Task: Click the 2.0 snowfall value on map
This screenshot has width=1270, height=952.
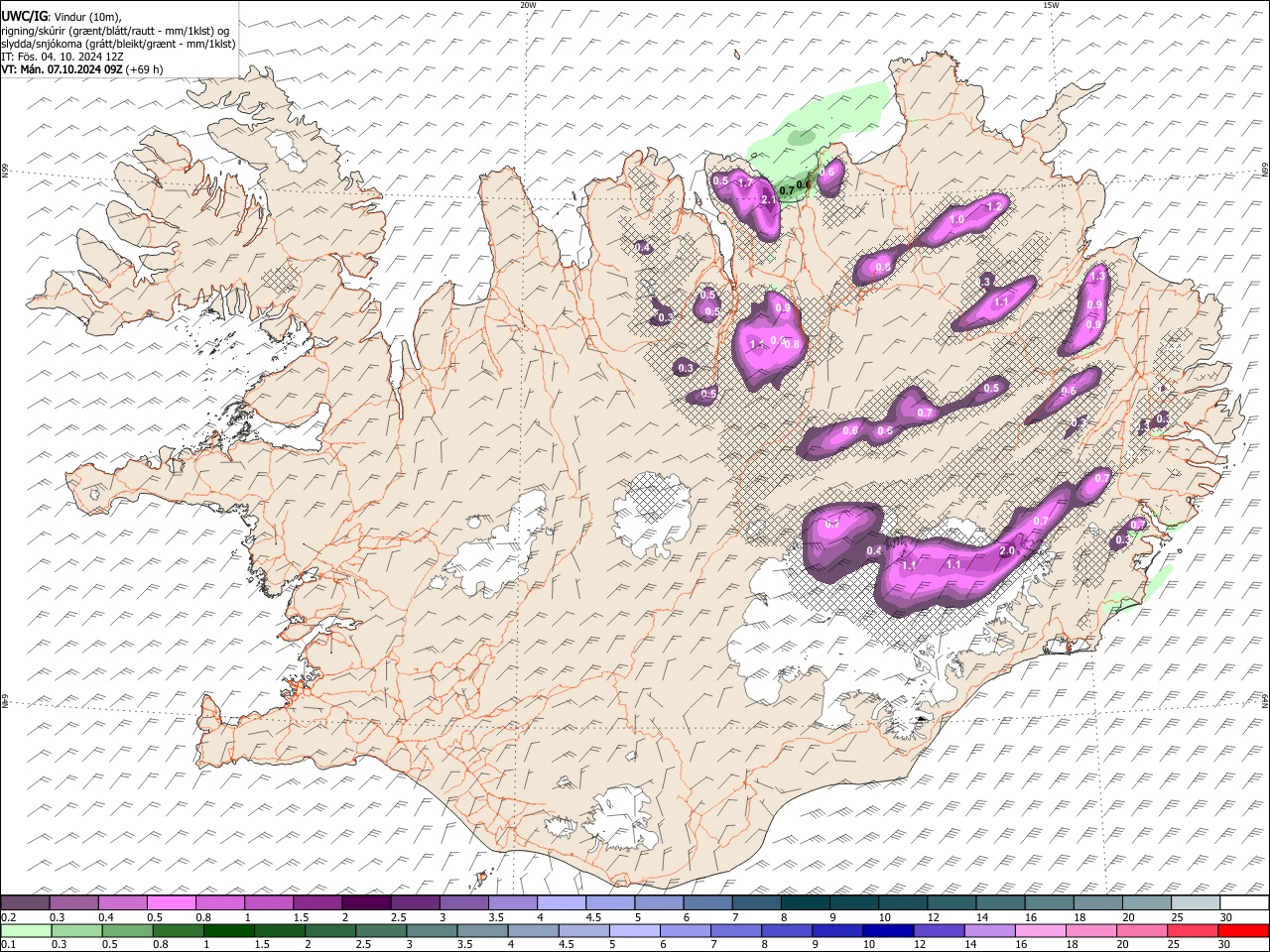Action: point(1006,550)
